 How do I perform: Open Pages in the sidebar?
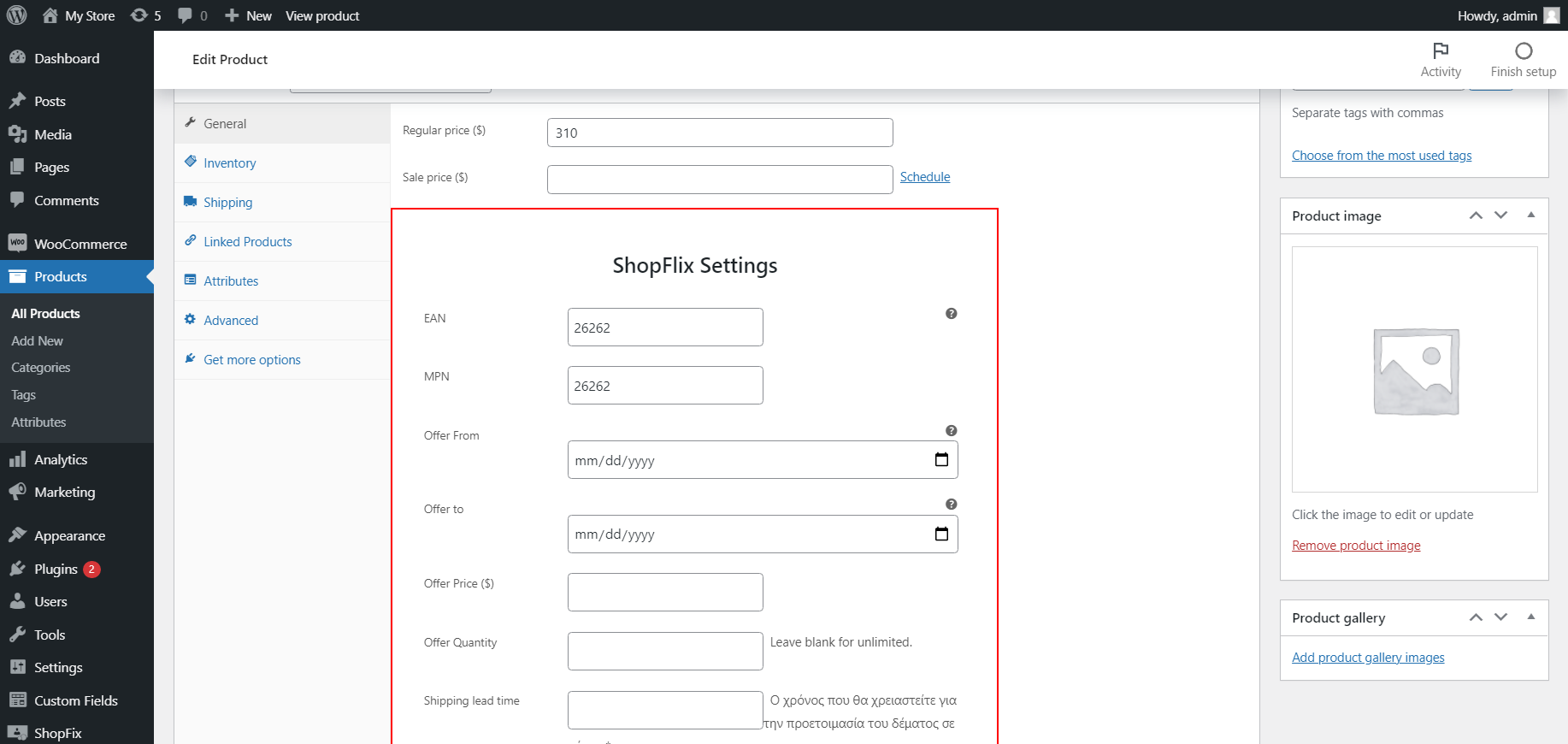[77, 167]
